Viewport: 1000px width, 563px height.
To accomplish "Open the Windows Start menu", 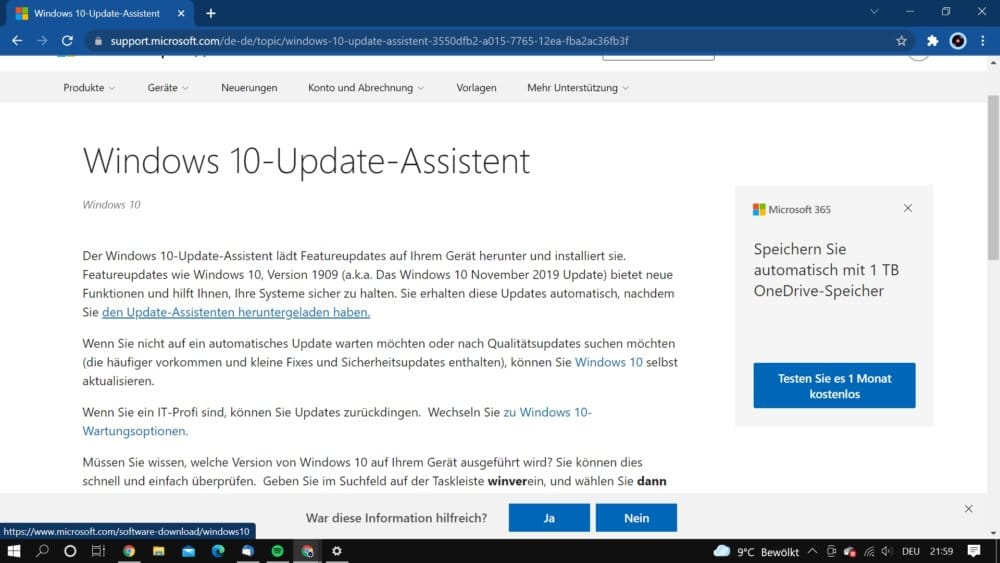I will pos(13,551).
